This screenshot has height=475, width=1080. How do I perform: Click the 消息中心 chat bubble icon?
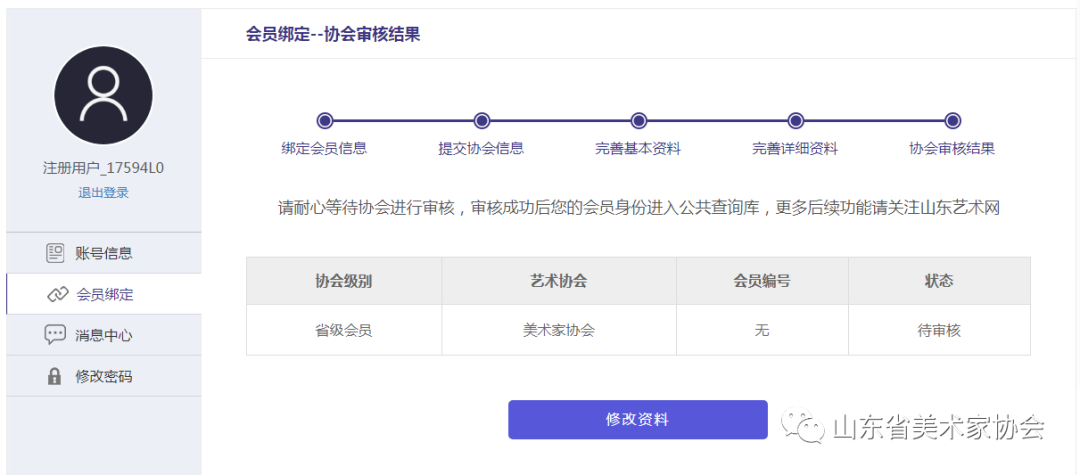click(55, 335)
